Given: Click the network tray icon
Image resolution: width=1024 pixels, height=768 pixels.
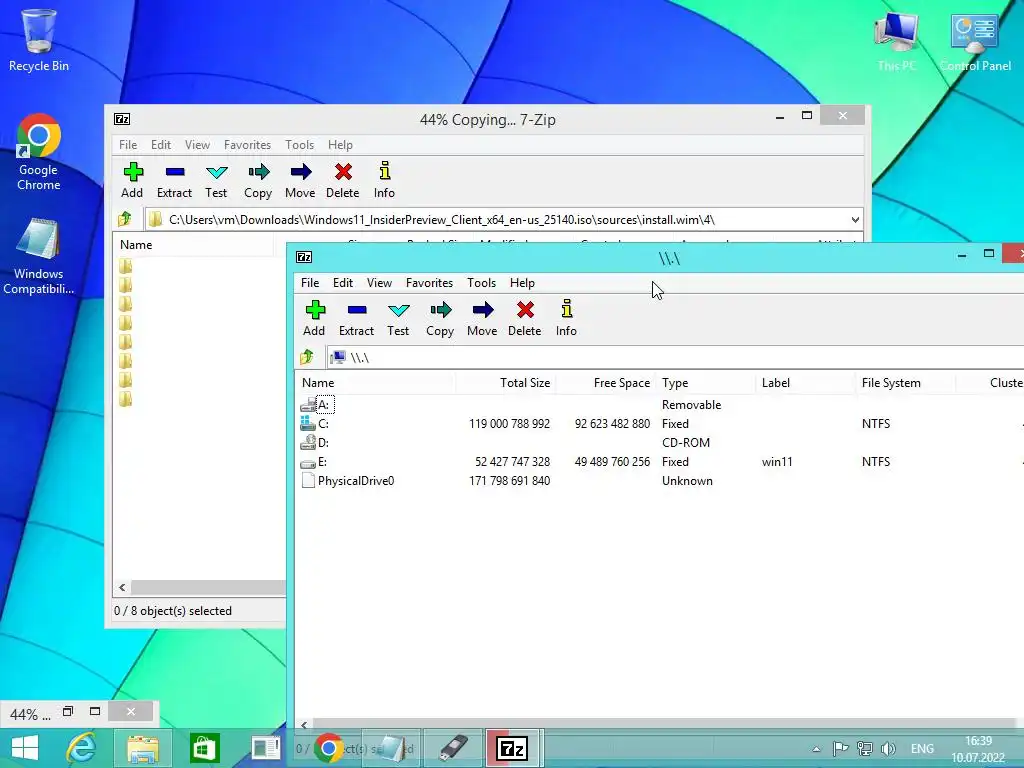Looking at the screenshot, I should (865, 748).
